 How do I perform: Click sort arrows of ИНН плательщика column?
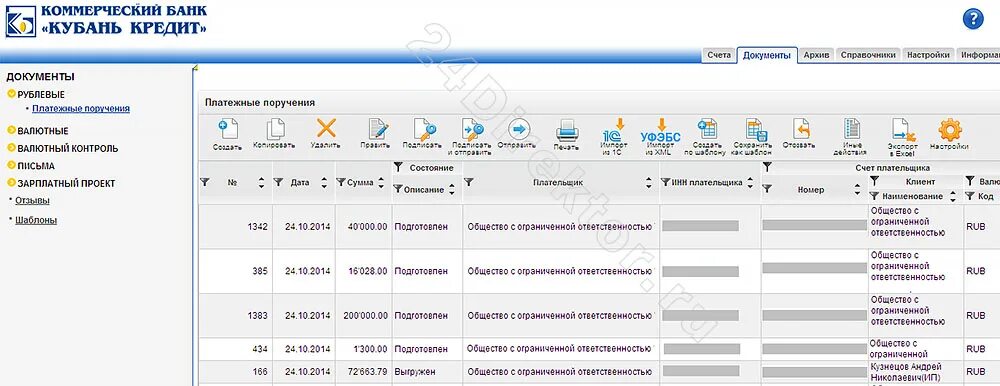tap(751, 183)
